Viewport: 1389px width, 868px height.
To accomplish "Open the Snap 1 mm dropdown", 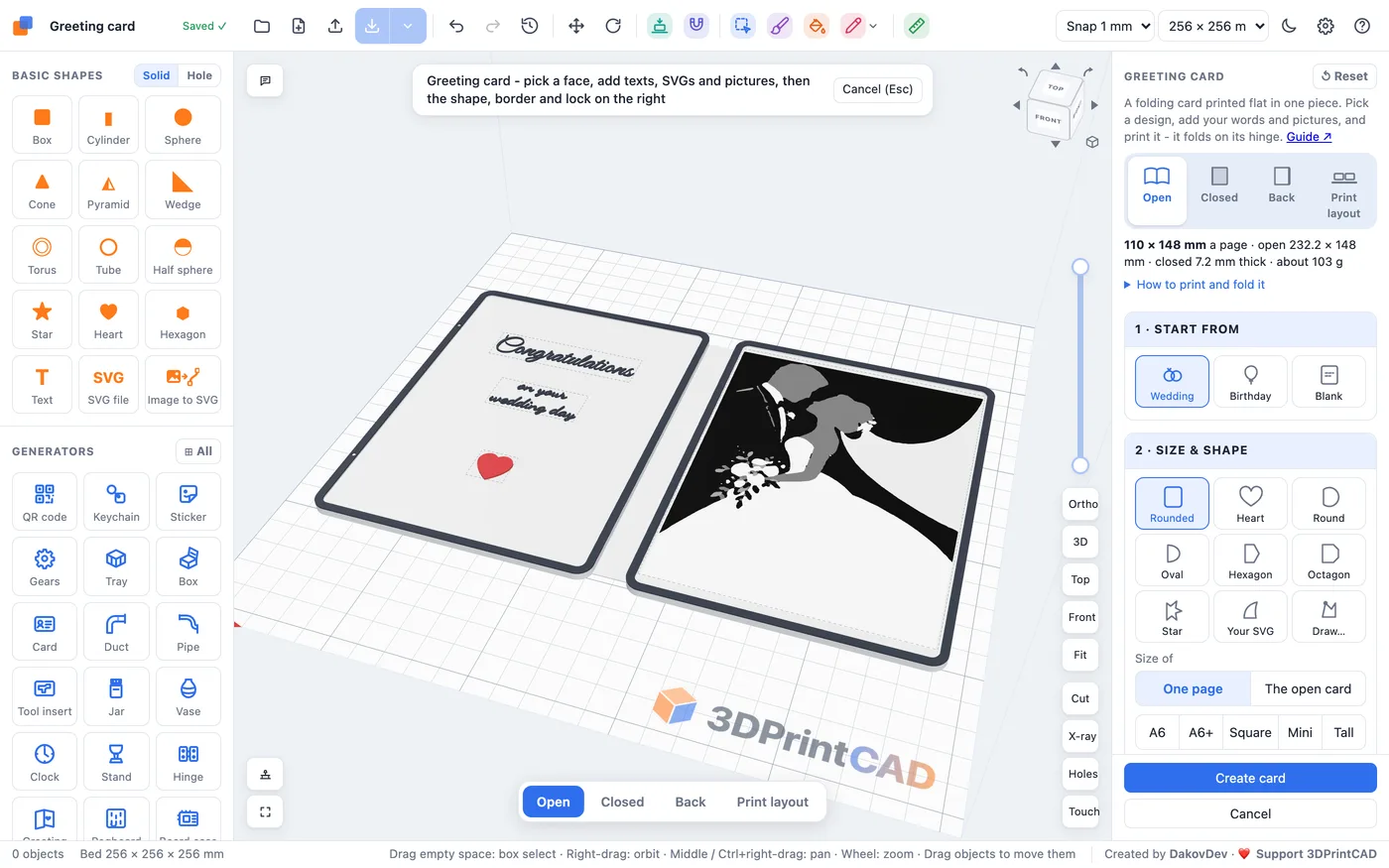I will click(x=1104, y=26).
